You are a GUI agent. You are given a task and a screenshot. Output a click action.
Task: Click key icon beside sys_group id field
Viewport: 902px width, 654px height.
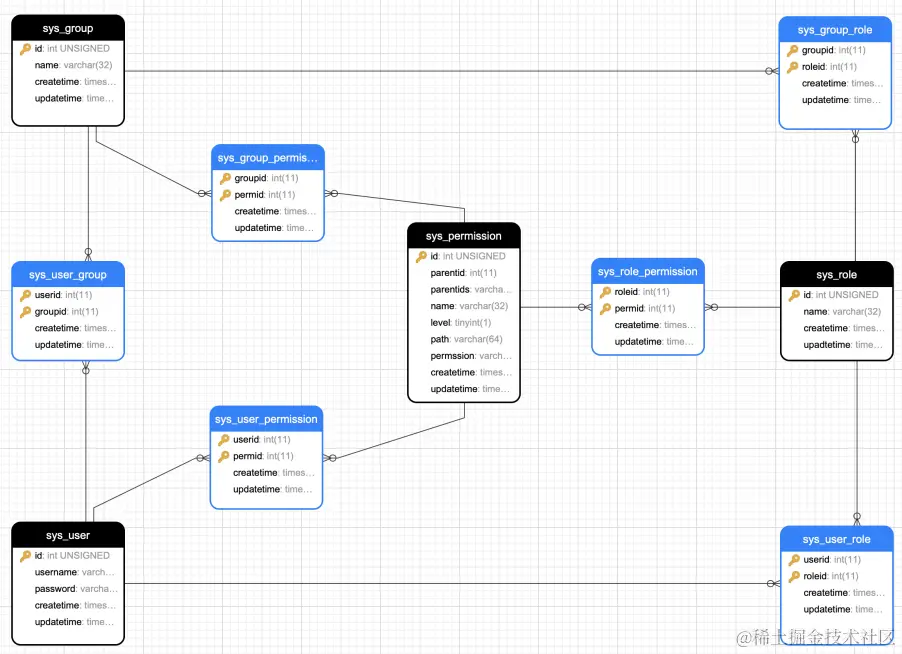(25, 49)
